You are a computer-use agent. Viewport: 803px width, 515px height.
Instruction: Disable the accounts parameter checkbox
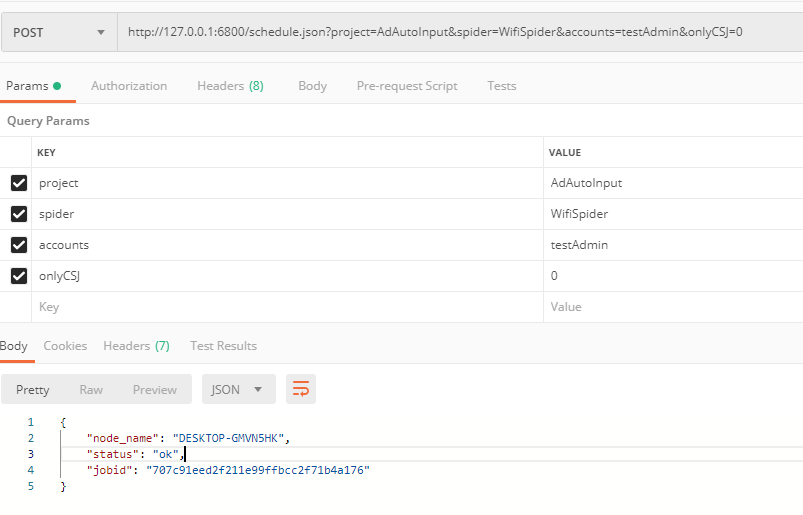18,245
